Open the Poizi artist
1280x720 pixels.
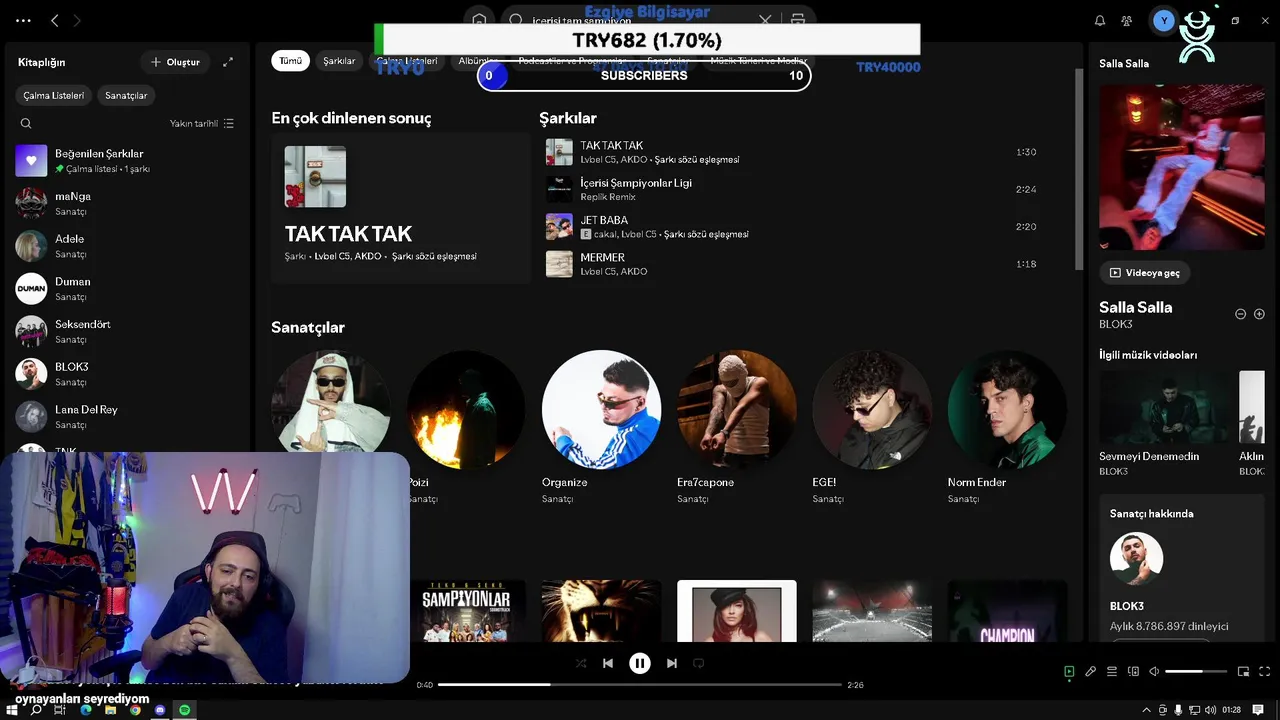pyautogui.click(x=466, y=409)
